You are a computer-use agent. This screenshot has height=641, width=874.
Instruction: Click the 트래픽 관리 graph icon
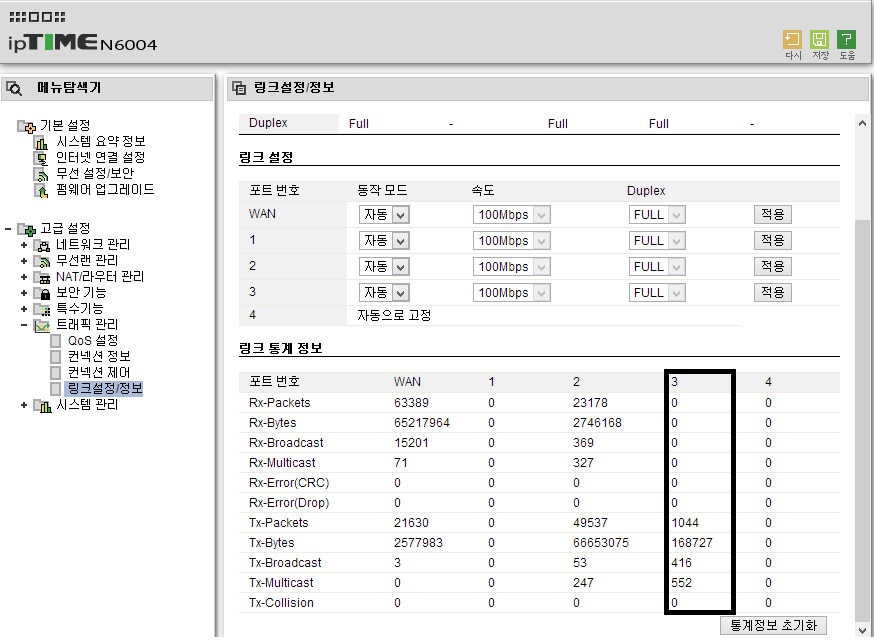tap(42, 326)
